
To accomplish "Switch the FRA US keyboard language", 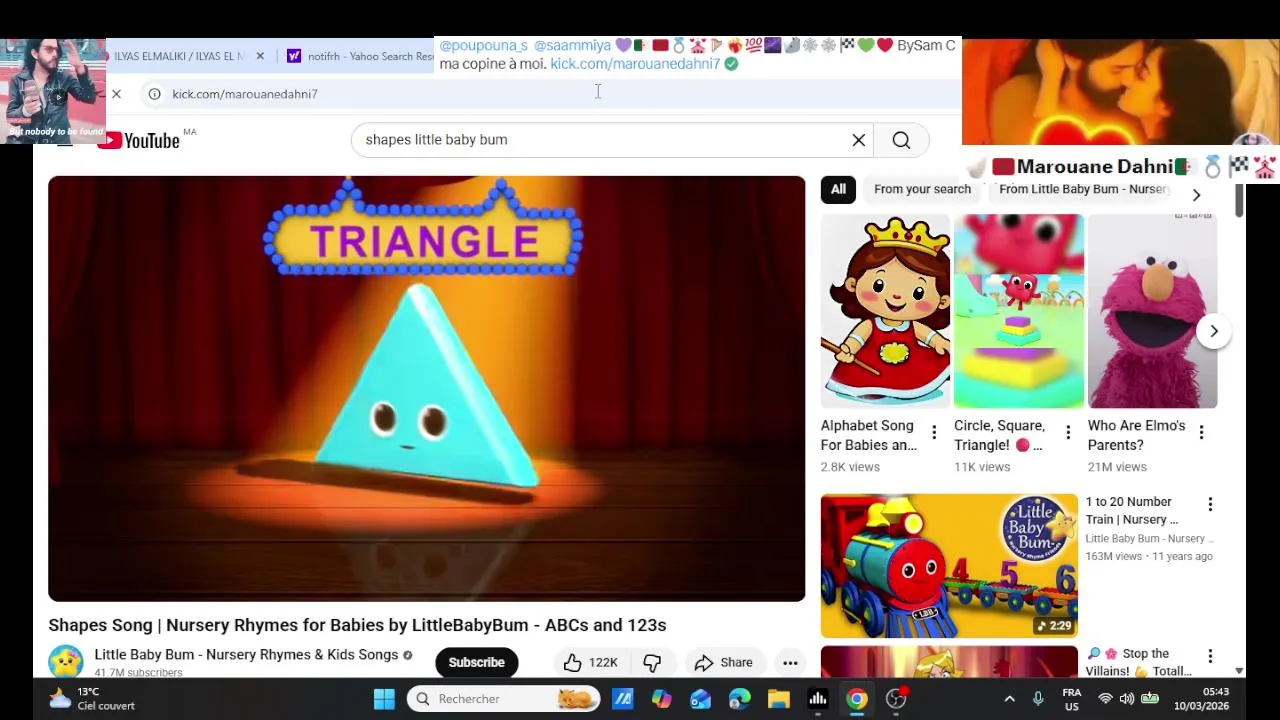I will [1072, 699].
